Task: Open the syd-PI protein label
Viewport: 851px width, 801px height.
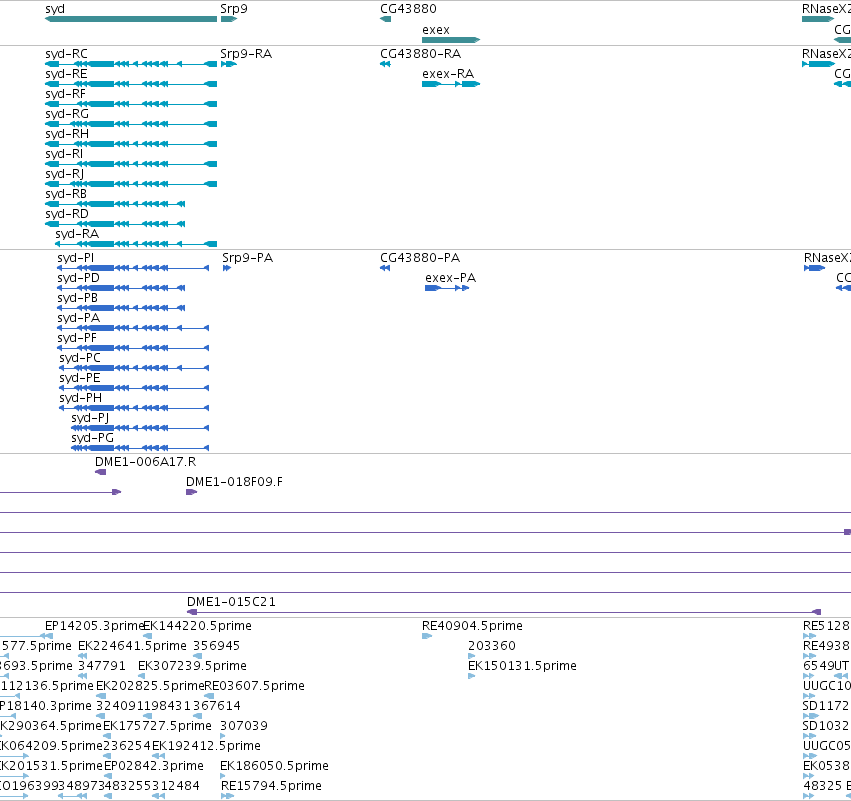Action: tap(75, 258)
